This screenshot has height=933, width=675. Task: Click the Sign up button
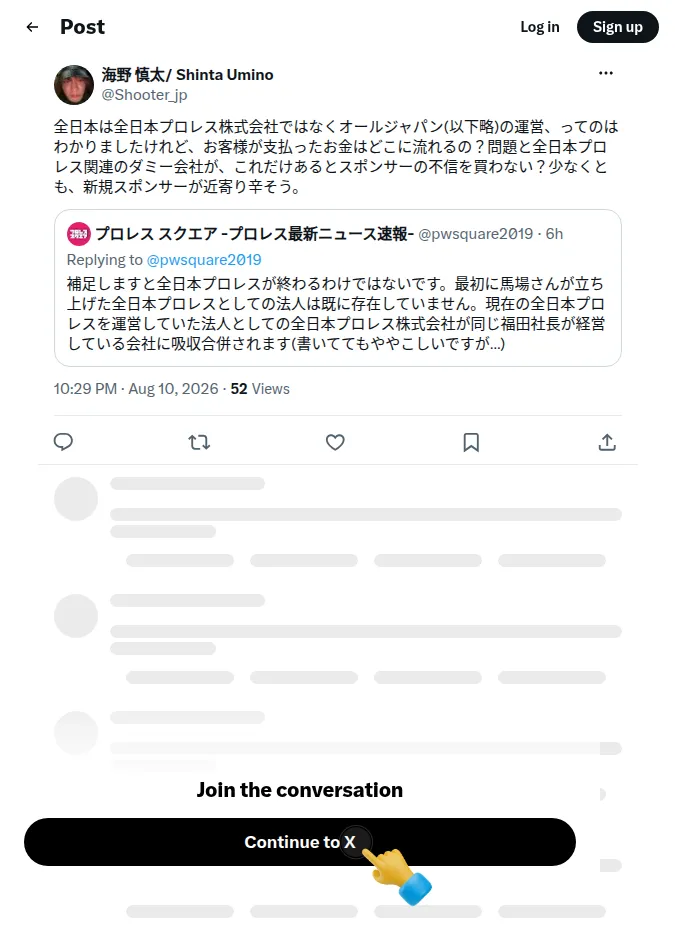pyautogui.click(x=617, y=27)
